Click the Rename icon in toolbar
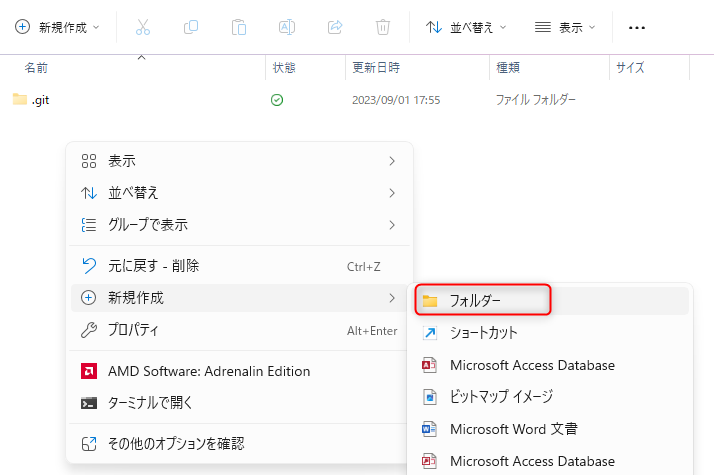714x475 pixels. pyautogui.click(x=287, y=27)
